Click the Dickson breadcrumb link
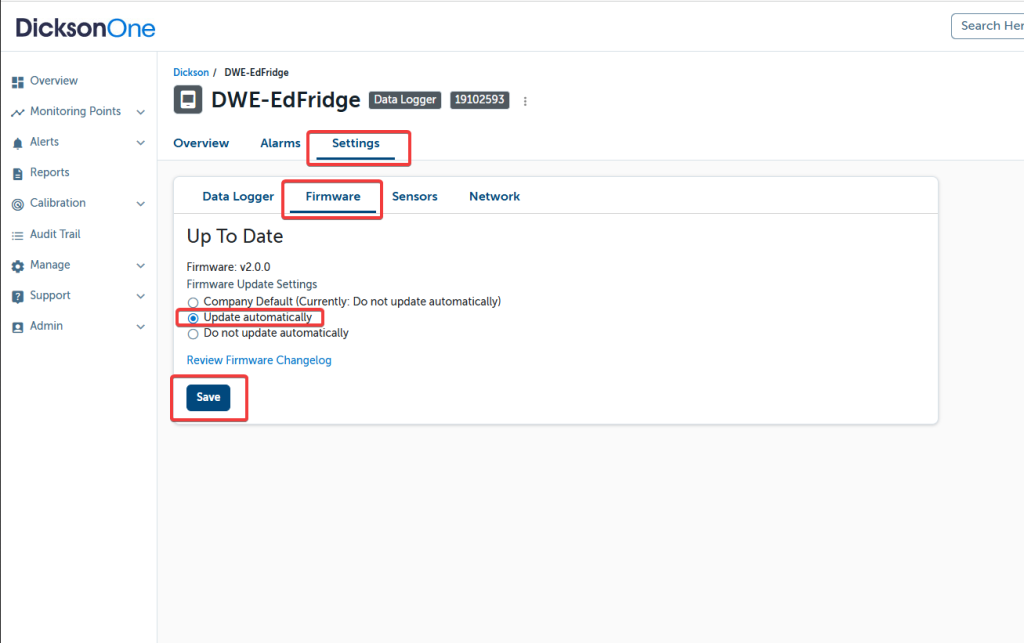Screen dimensions: 1024x643 click(191, 73)
